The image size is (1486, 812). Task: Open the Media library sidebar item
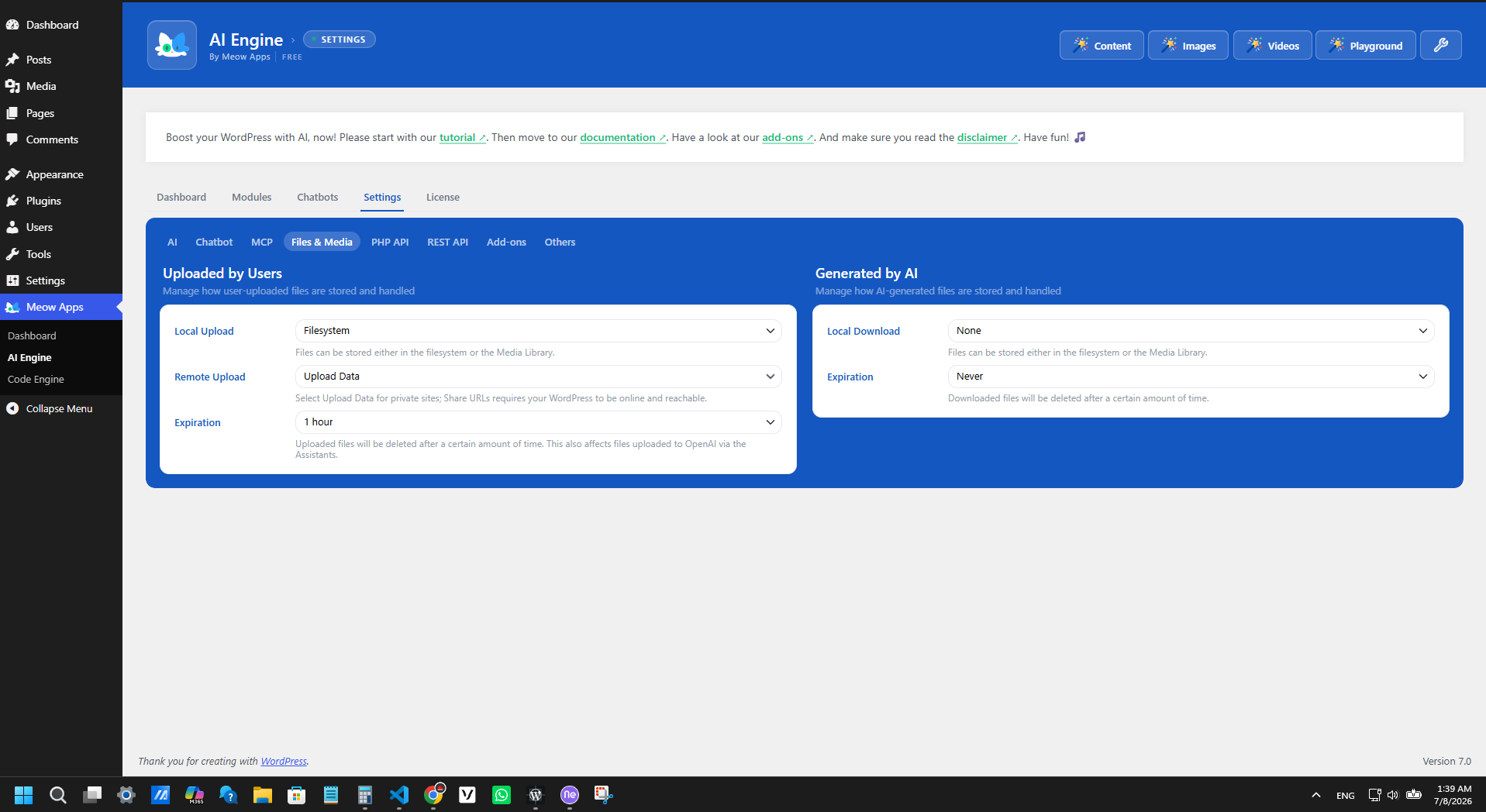coord(41,86)
